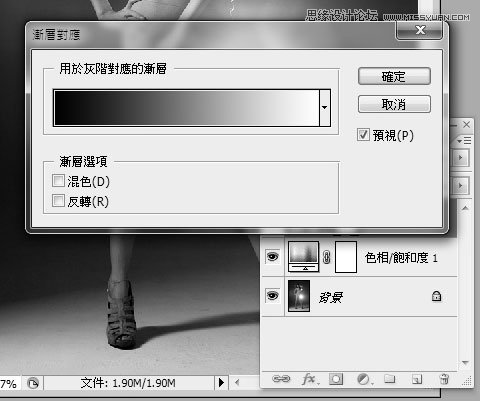The image size is (480, 401).
Task: Create a new layer
Action: coord(417,379)
